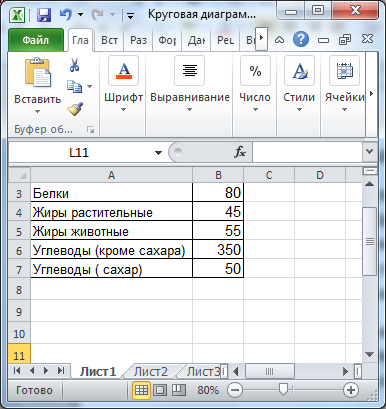Viewport: 386px width, 409px height.
Task: Click the zoom slider handle
Action: click(x=283, y=390)
